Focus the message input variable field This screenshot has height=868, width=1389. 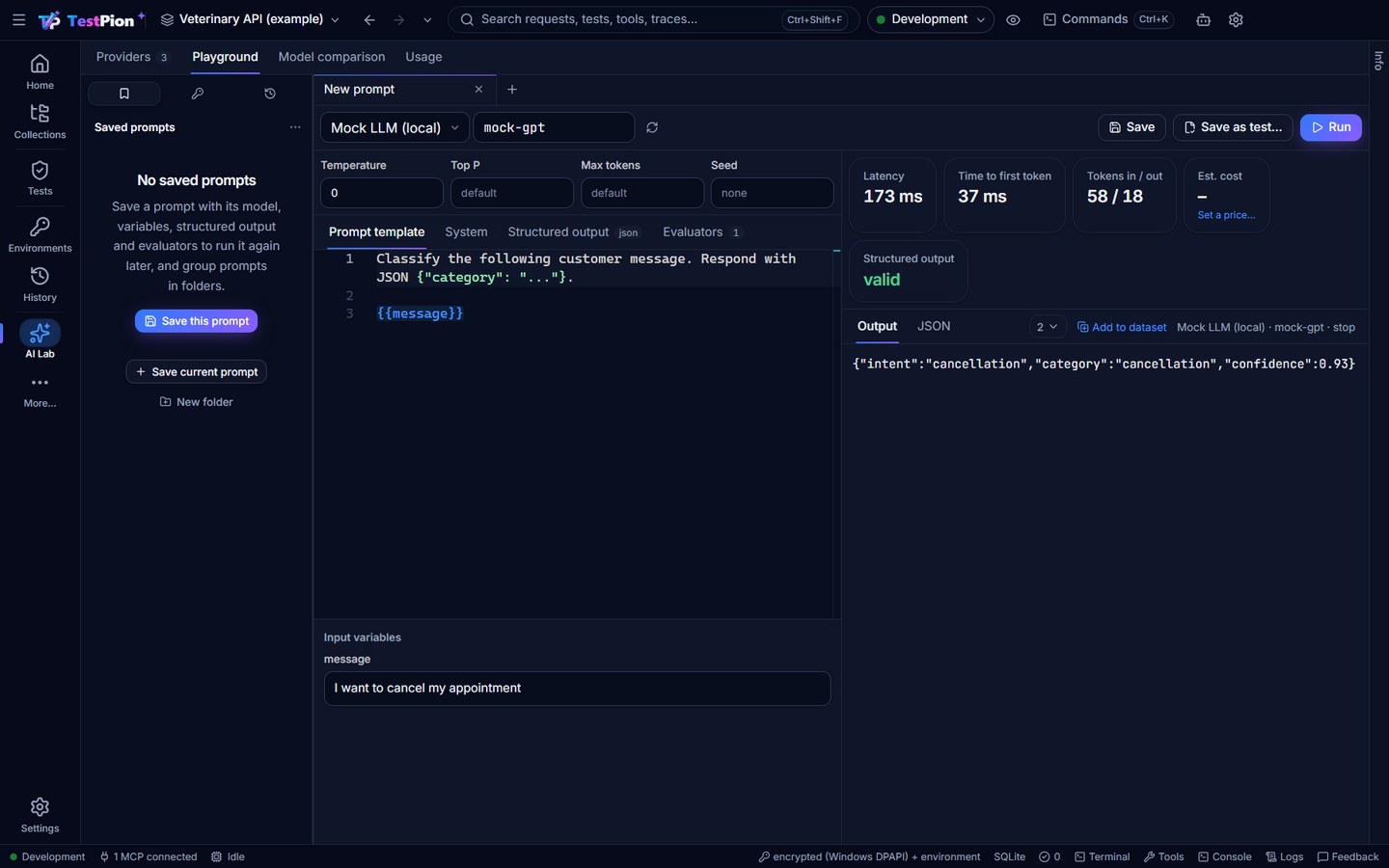[x=577, y=689]
